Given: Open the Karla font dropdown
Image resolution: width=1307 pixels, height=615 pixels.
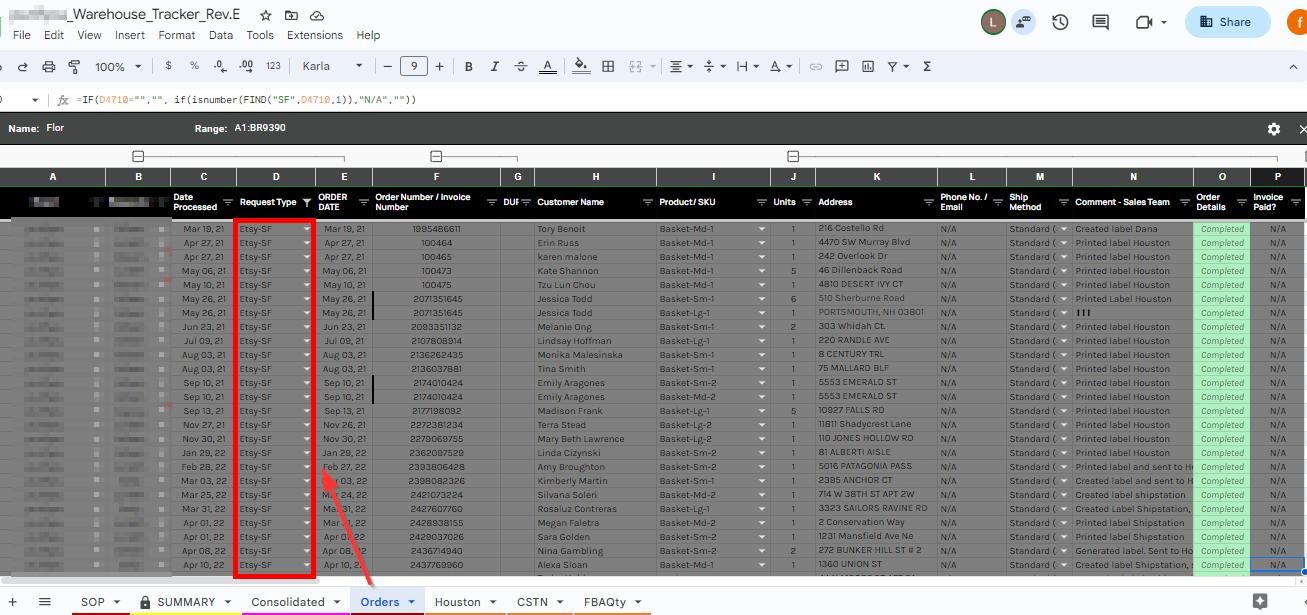Looking at the screenshot, I should pyautogui.click(x=333, y=66).
